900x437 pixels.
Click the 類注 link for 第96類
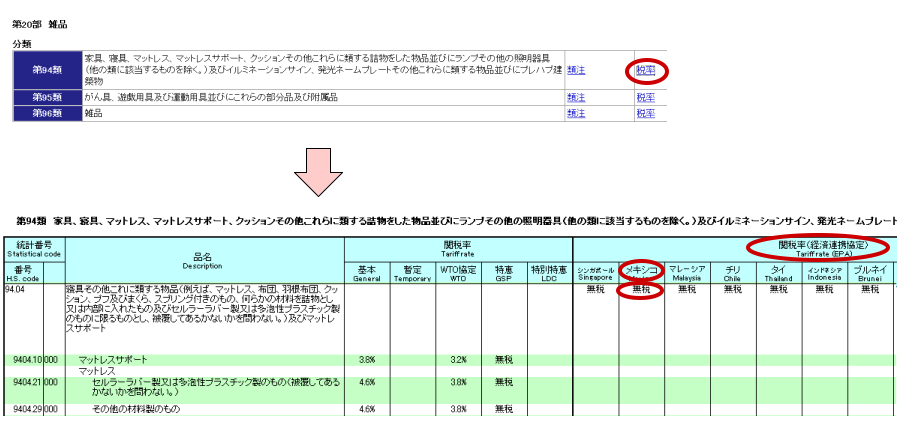point(576,113)
